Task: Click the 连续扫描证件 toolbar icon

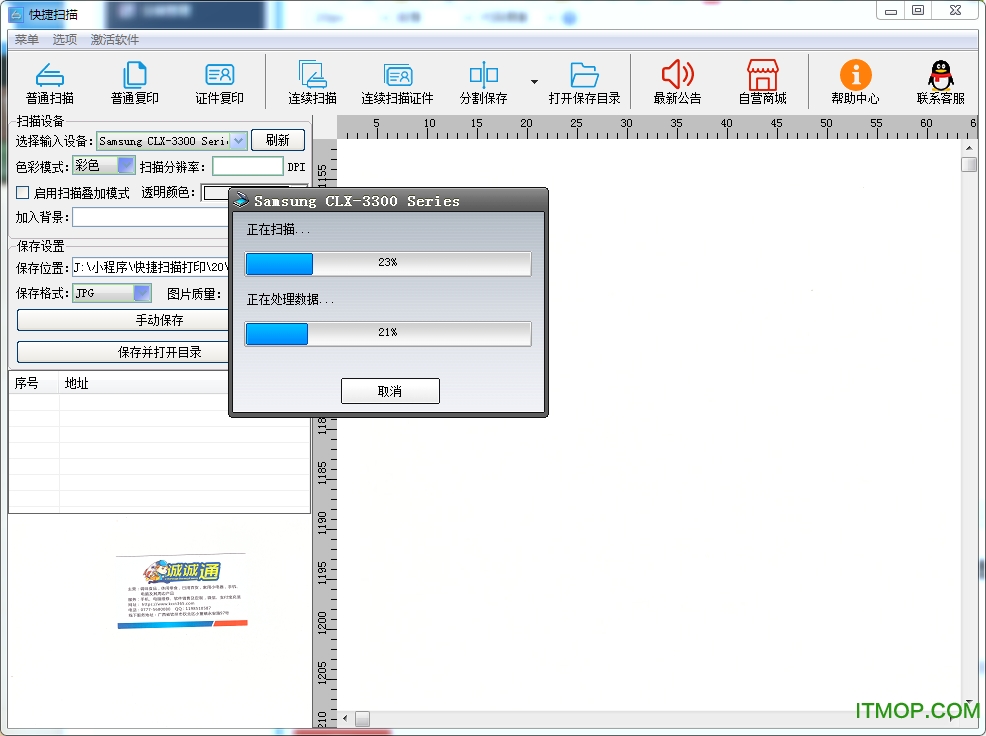Action: (398, 75)
